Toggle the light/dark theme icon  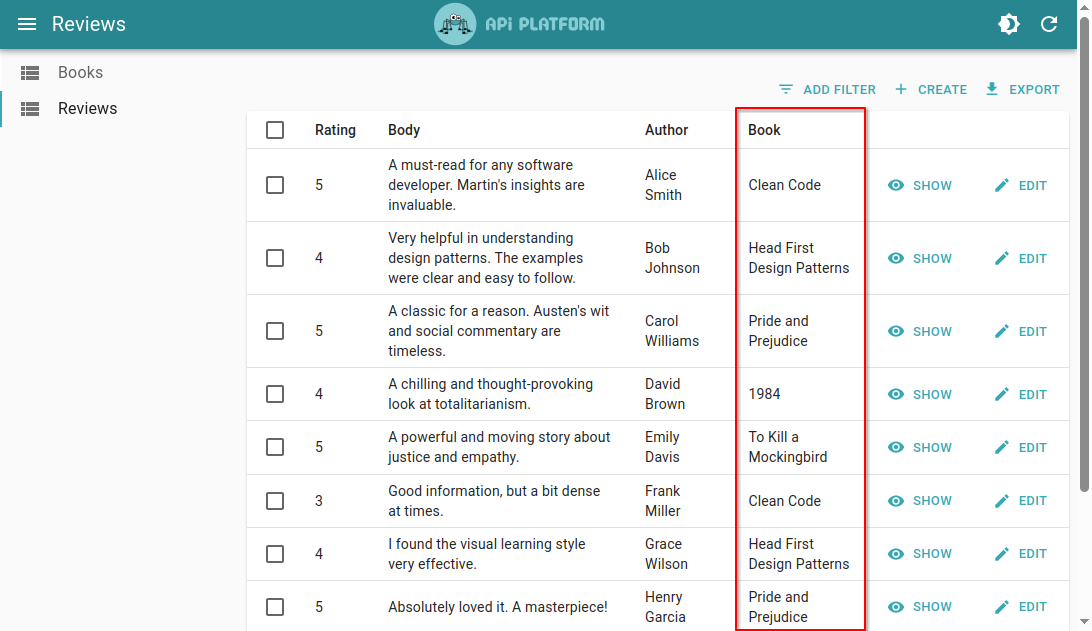pos(1008,24)
